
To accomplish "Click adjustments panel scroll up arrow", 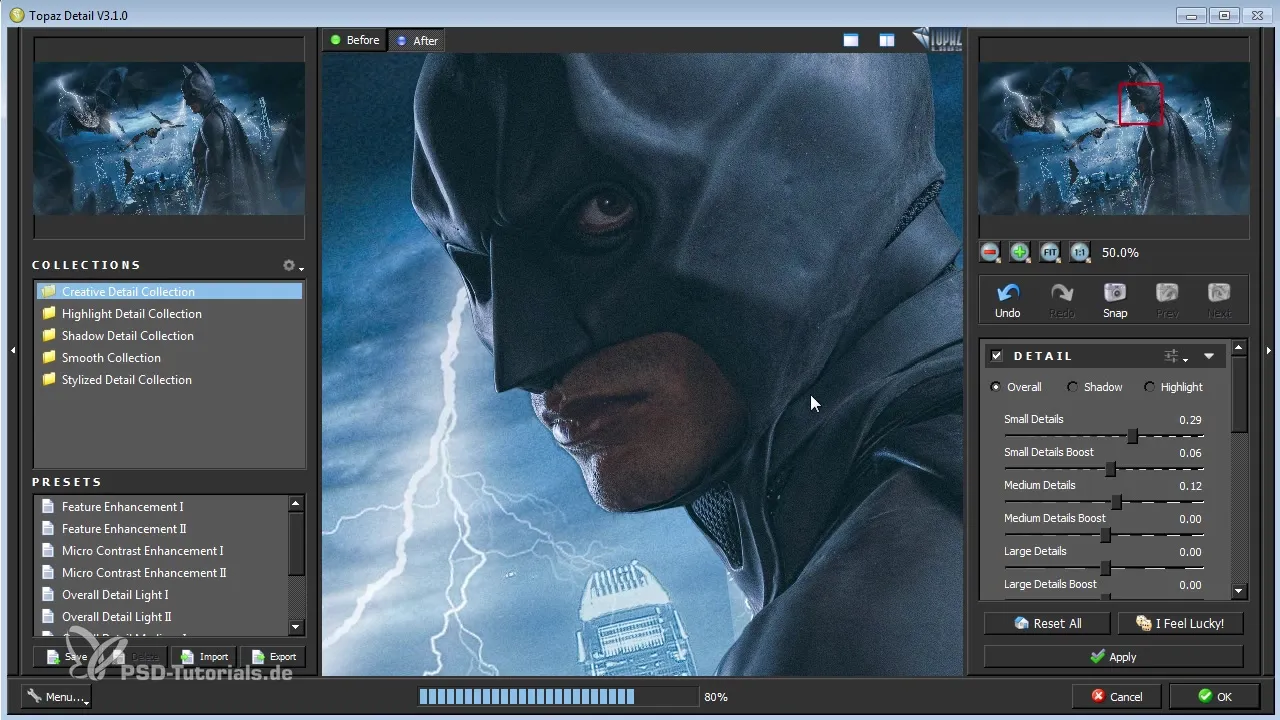I will [1239, 348].
